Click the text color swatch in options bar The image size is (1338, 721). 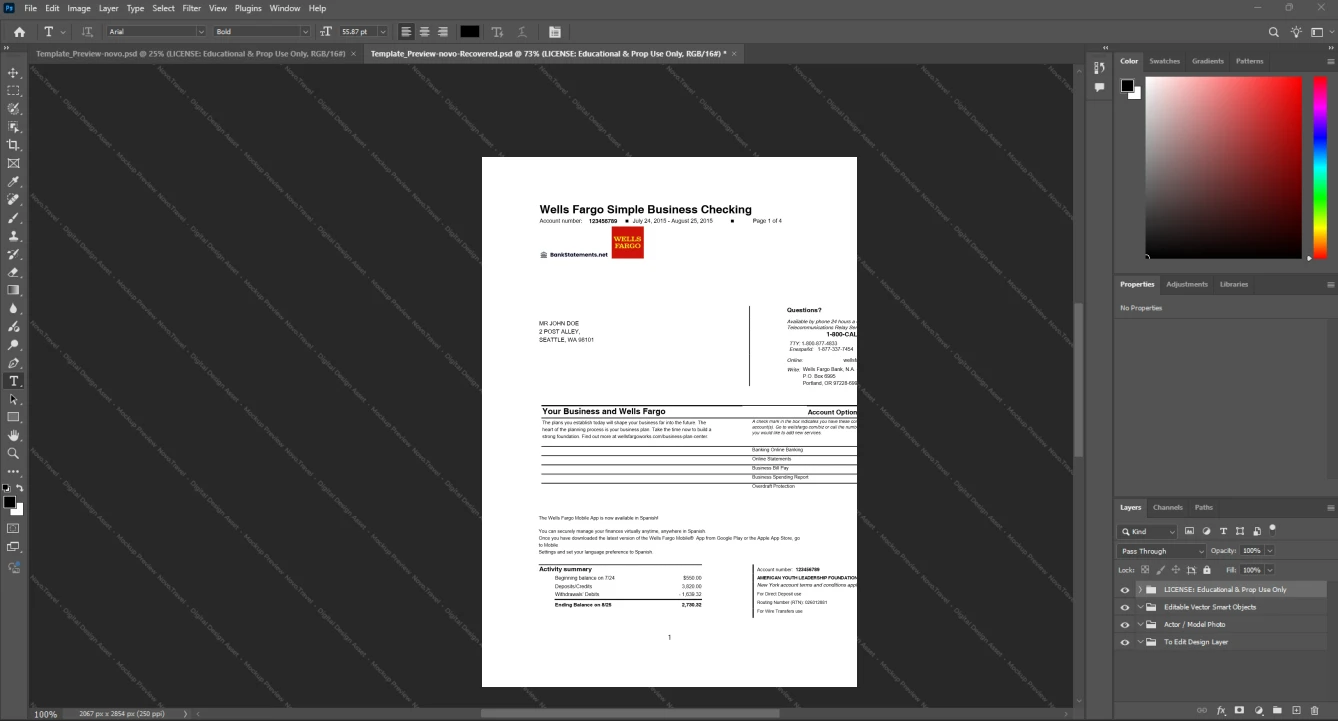[469, 32]
